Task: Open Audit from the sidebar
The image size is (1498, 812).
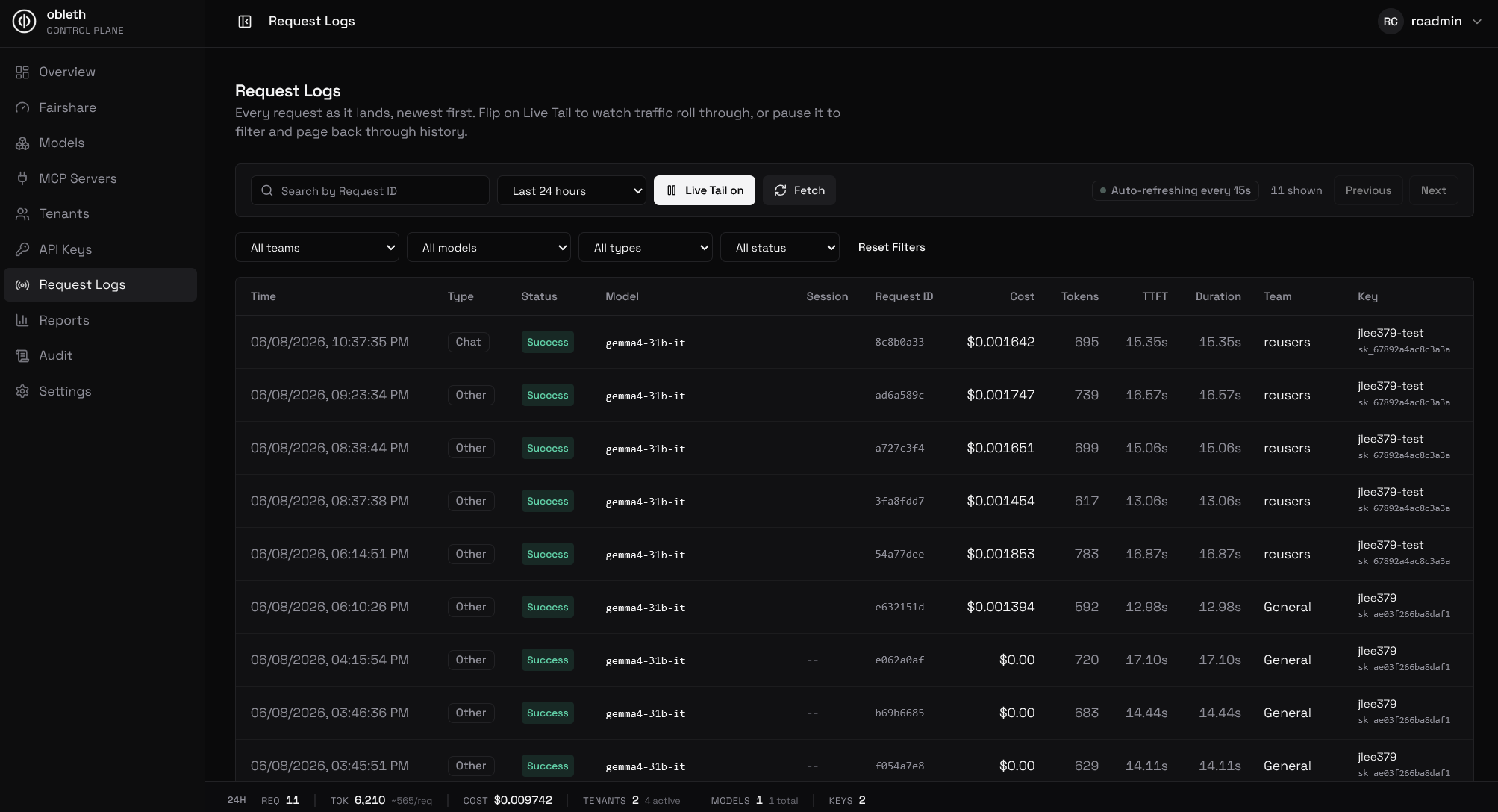Action: pos(100,356)
